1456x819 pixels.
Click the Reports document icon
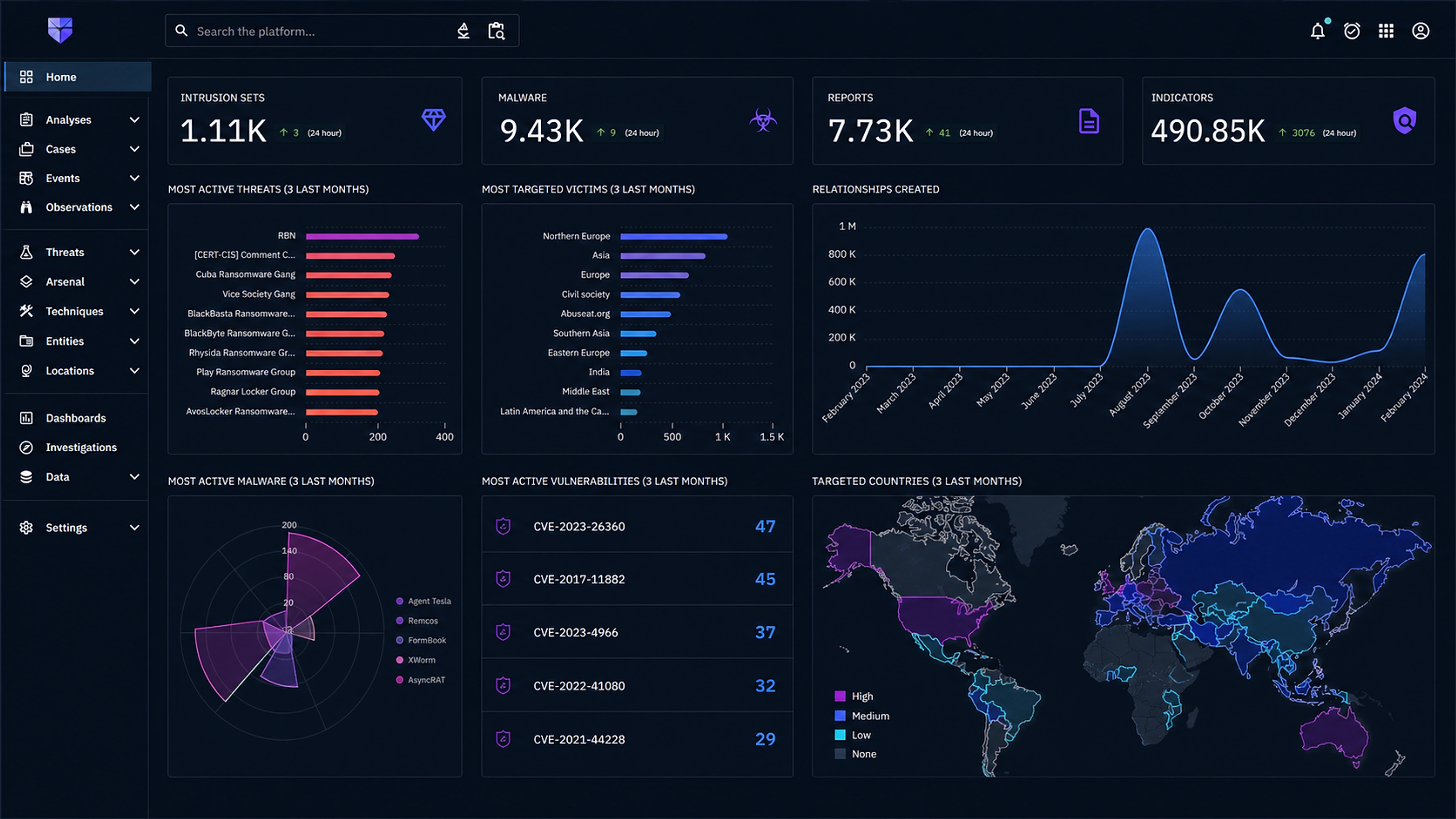[x=1089, y=121]
